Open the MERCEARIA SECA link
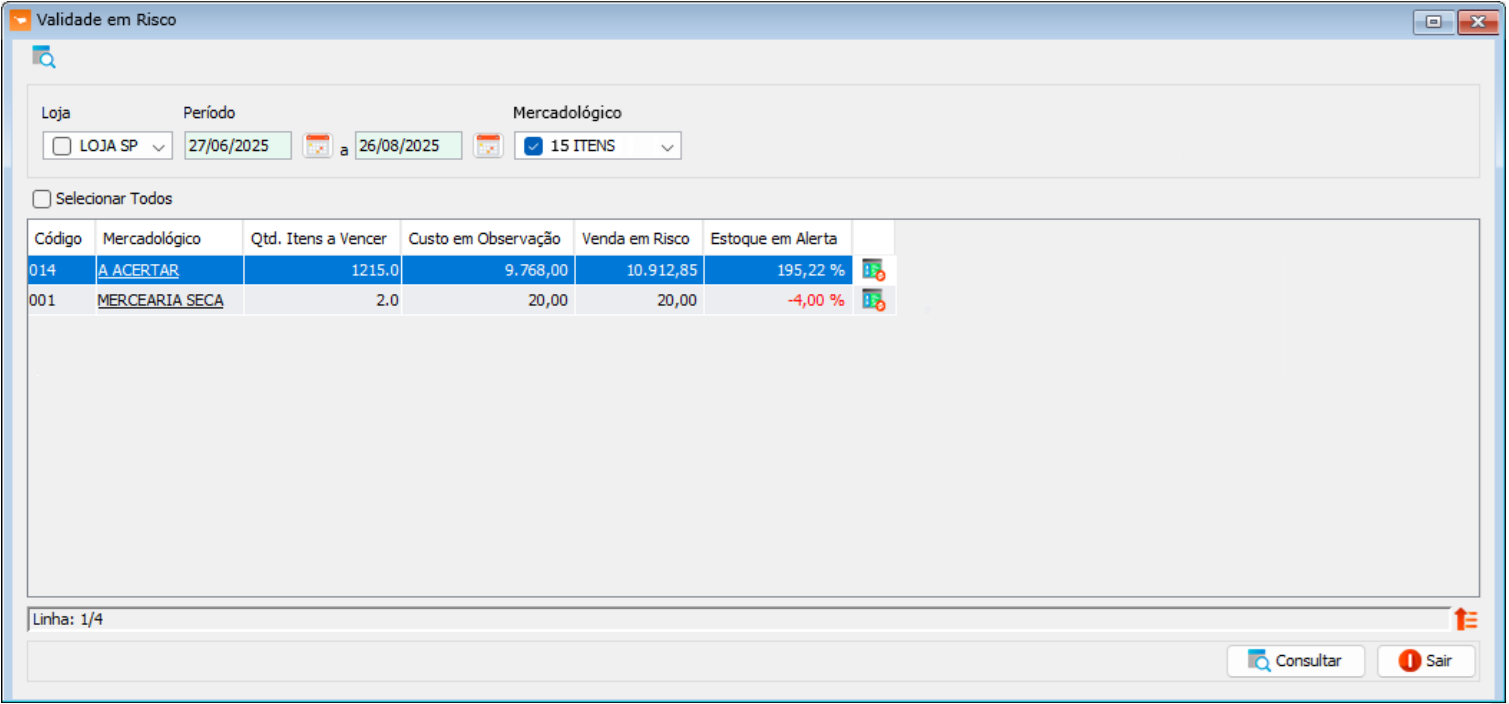Viewport: 1509px width, 704px height. click(x=160, y=300)
